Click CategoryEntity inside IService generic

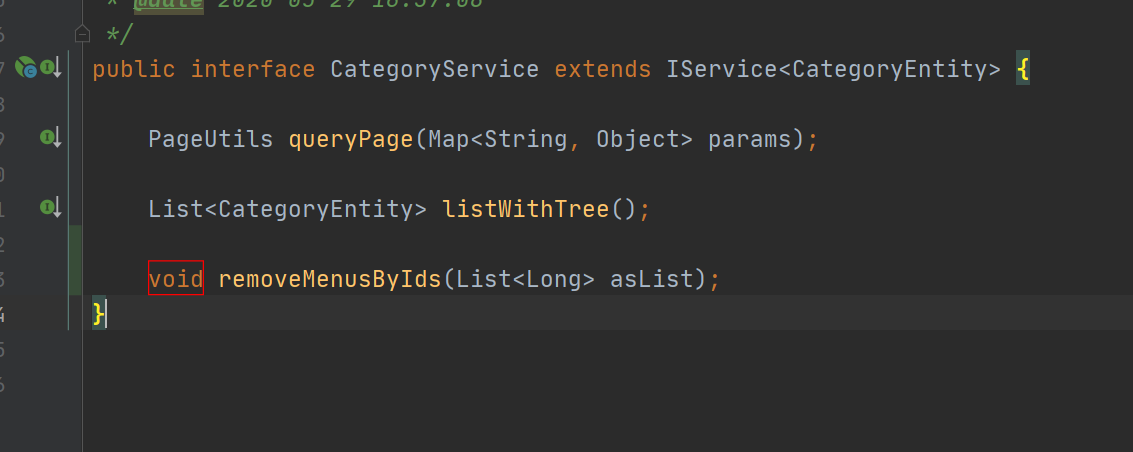tap(889, 69)
